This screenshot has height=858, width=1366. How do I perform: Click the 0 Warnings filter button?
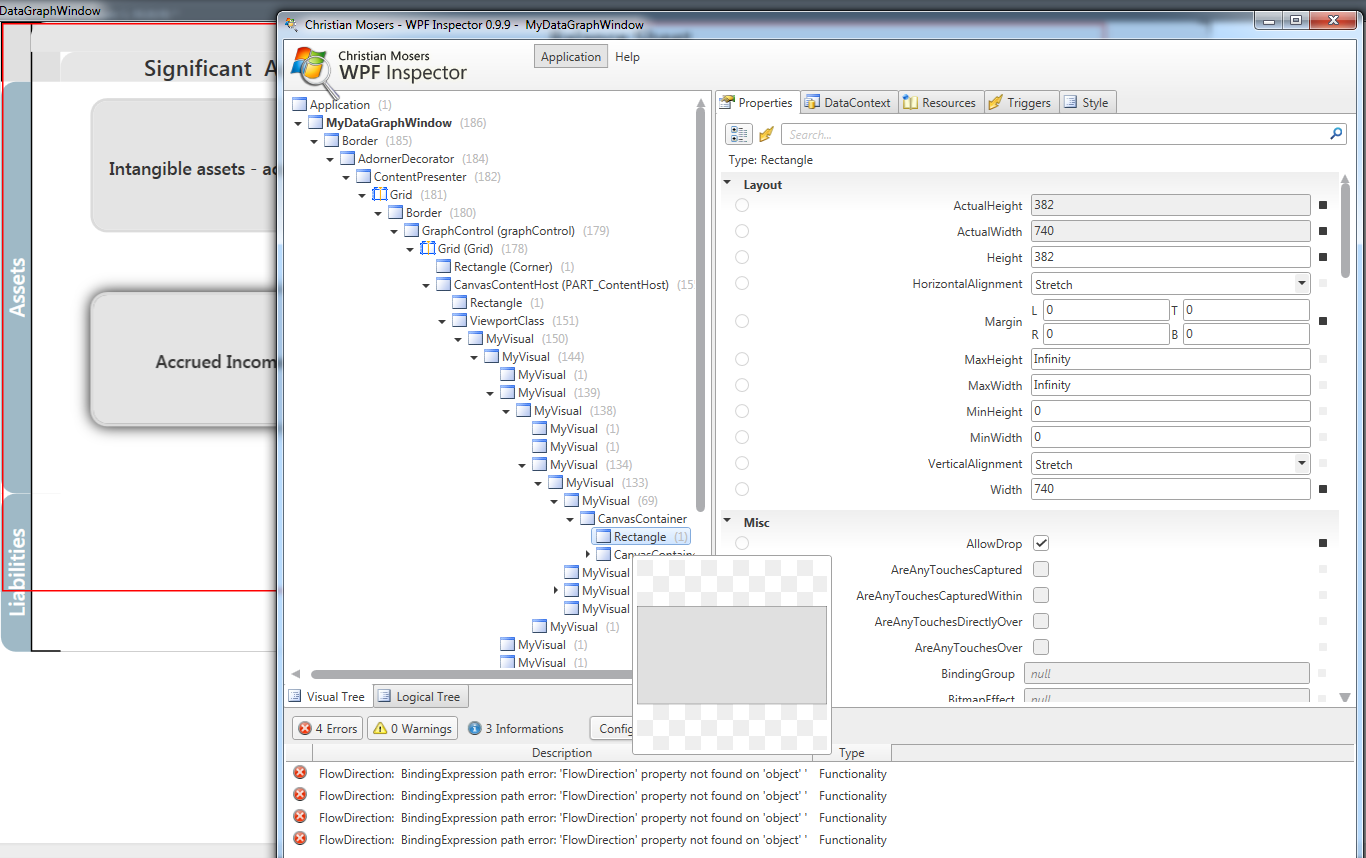[412, 728]
